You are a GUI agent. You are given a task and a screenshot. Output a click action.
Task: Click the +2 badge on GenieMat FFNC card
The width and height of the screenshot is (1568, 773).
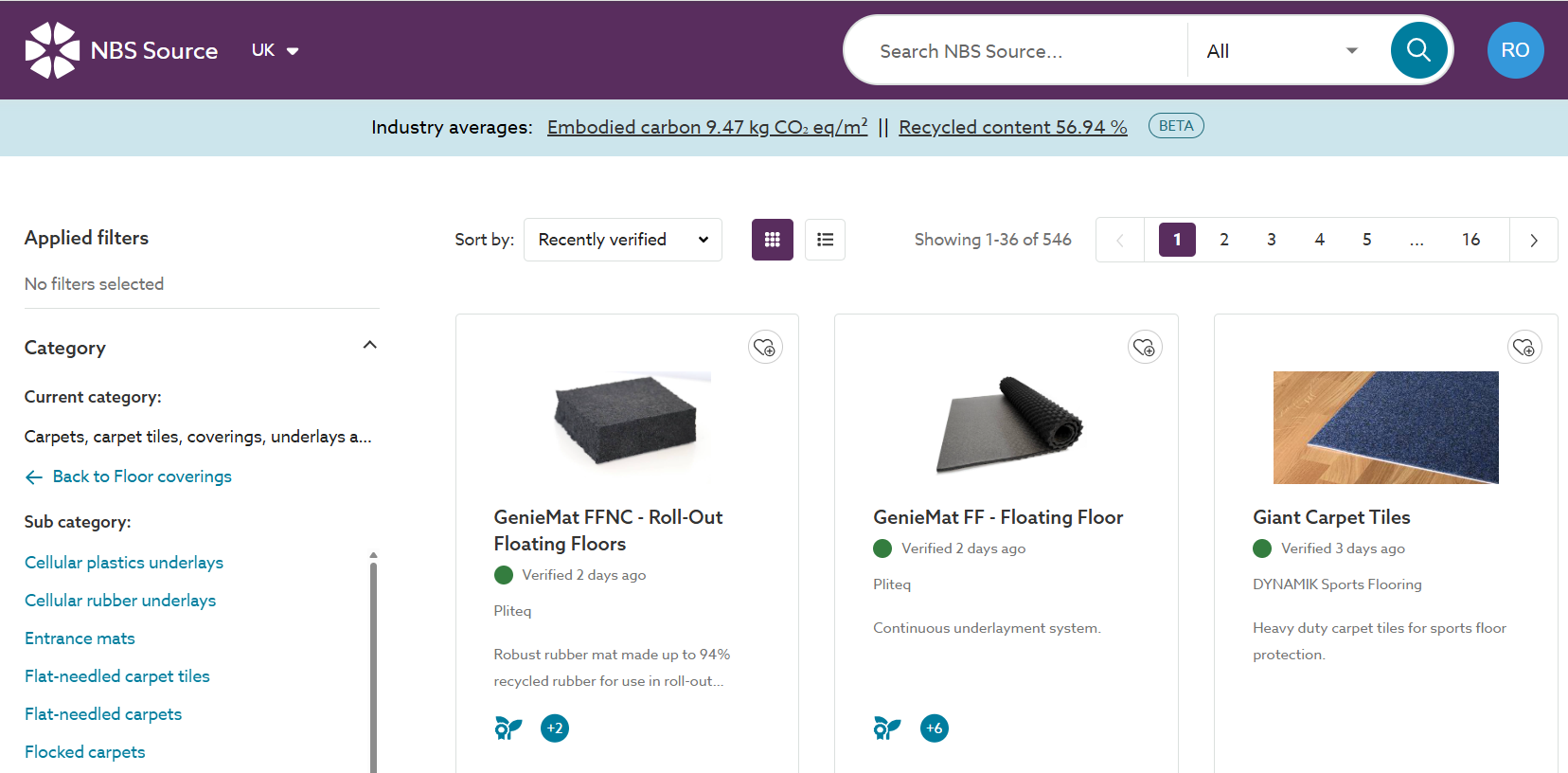pyautogui.click(x=555, y=728)
